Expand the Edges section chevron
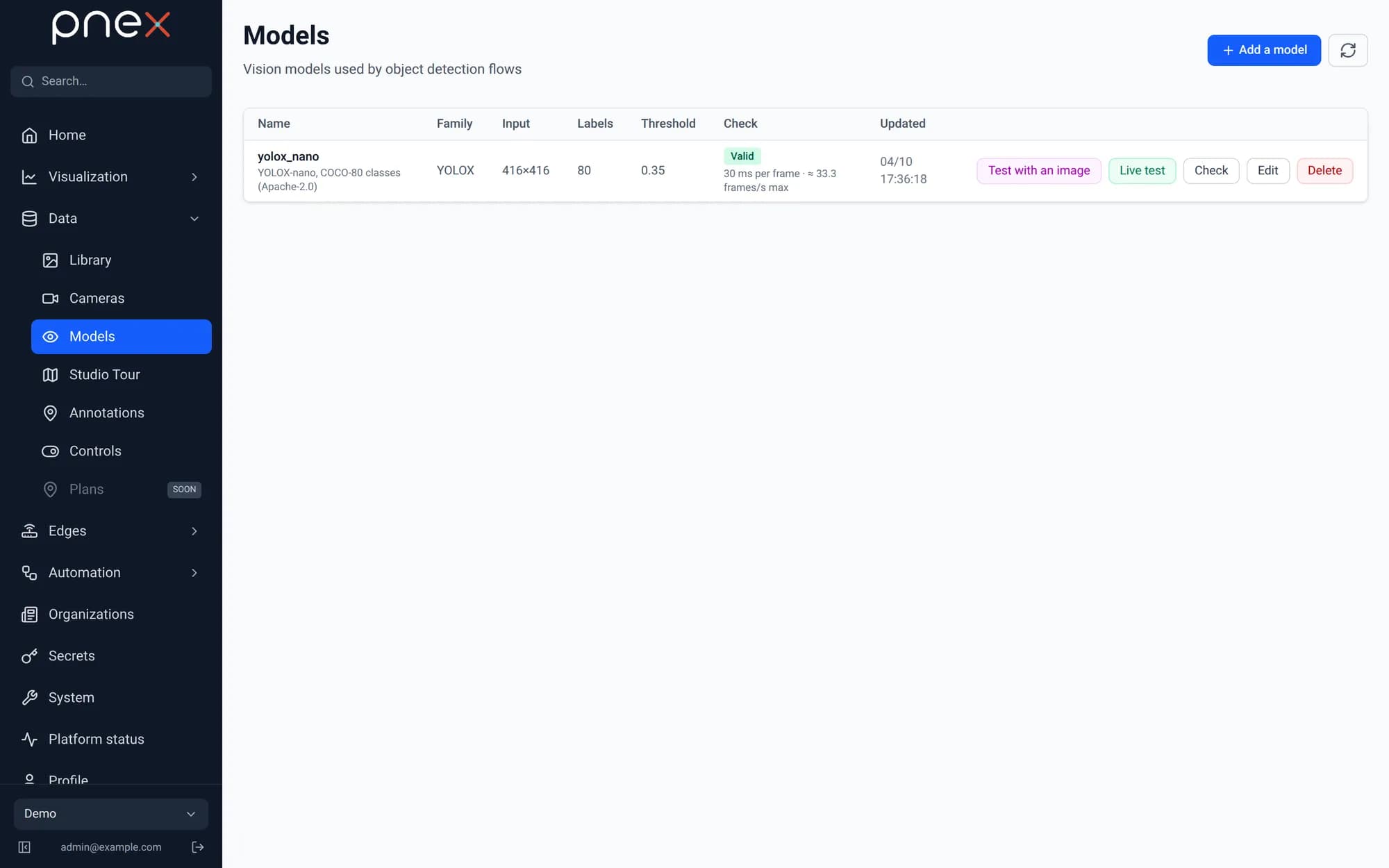1389x868 pixels. 194,531
